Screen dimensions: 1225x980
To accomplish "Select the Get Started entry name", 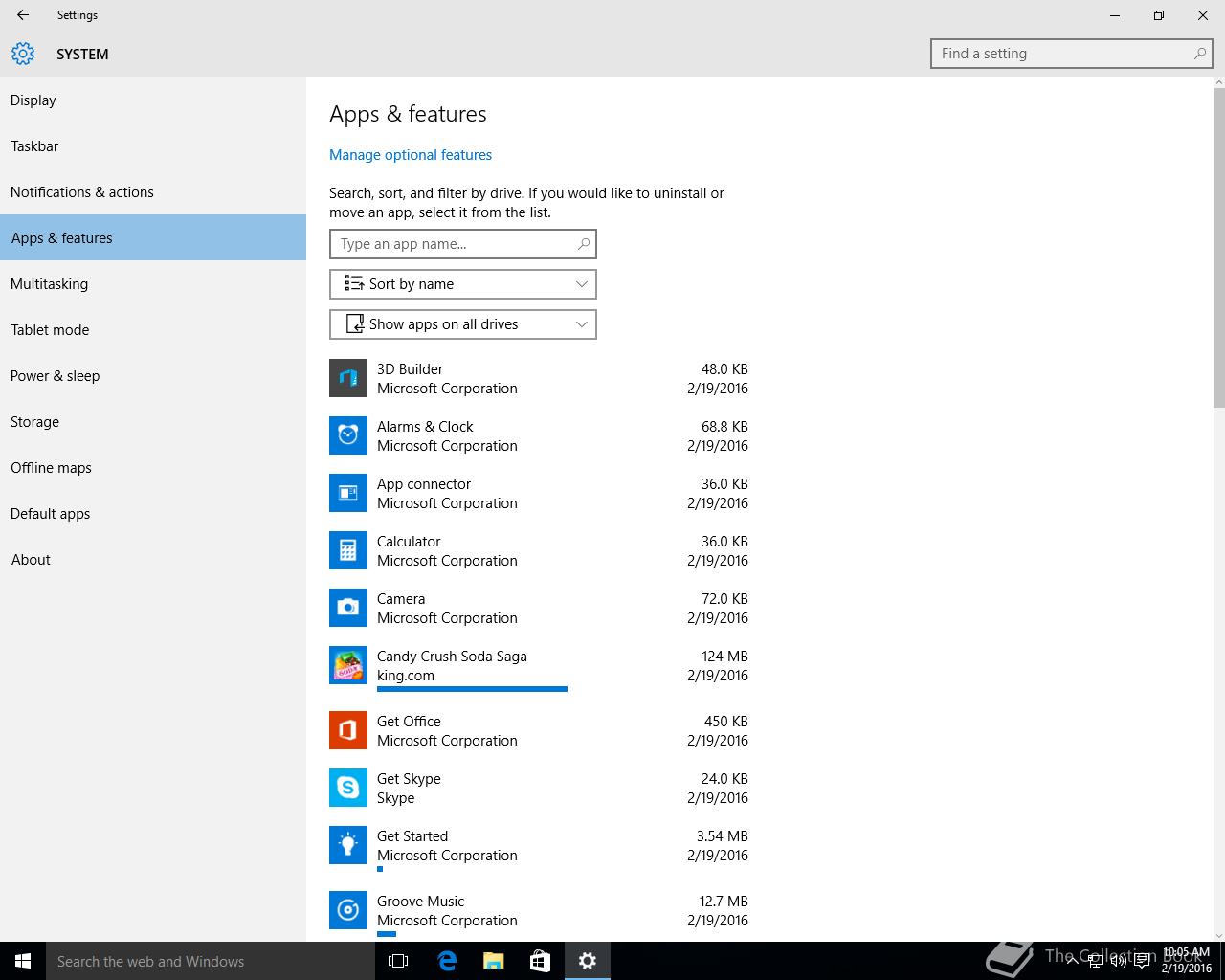I will click(x=412, y=836).
